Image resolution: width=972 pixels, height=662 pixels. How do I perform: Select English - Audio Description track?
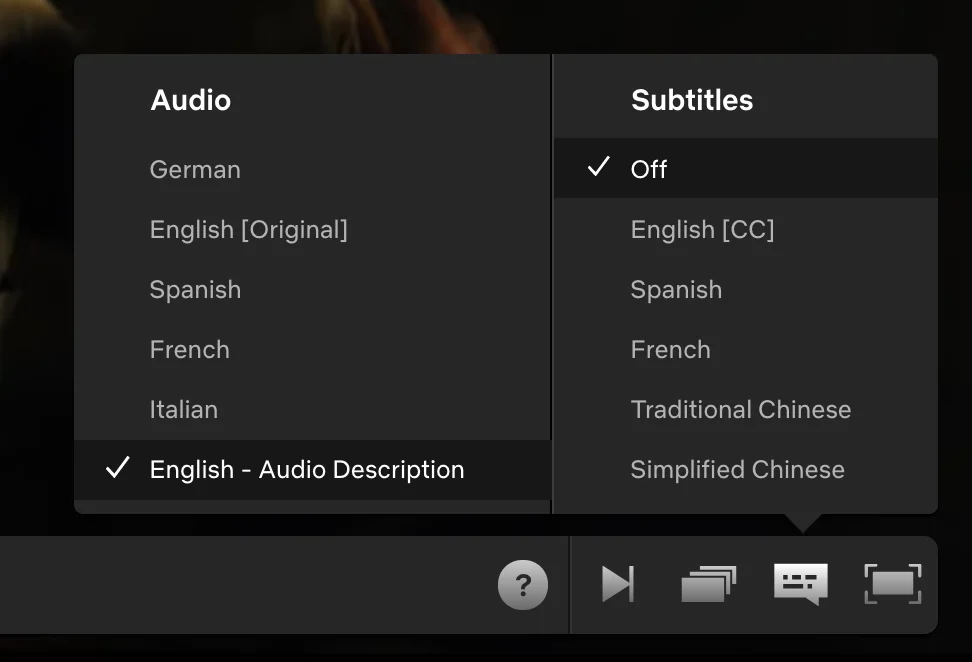coord(307,470)
